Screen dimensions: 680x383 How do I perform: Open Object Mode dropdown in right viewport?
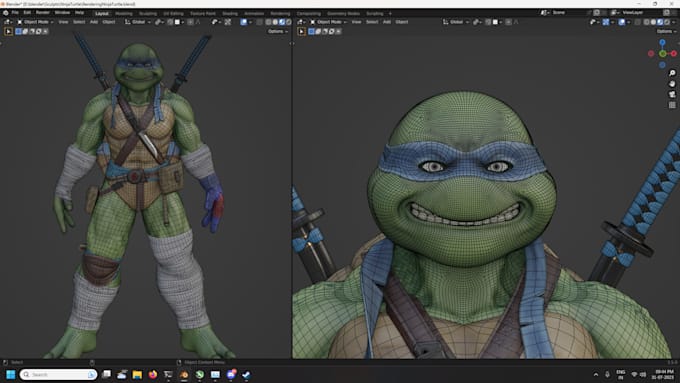point(328,22)
